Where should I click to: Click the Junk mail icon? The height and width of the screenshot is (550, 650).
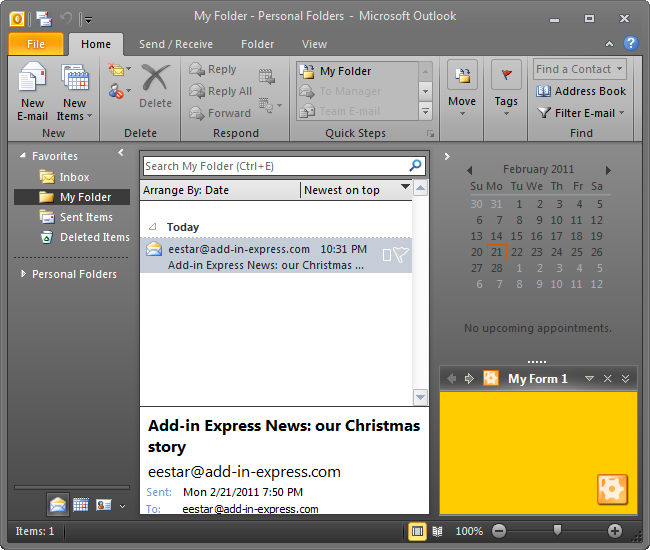(x=119, y=90)
